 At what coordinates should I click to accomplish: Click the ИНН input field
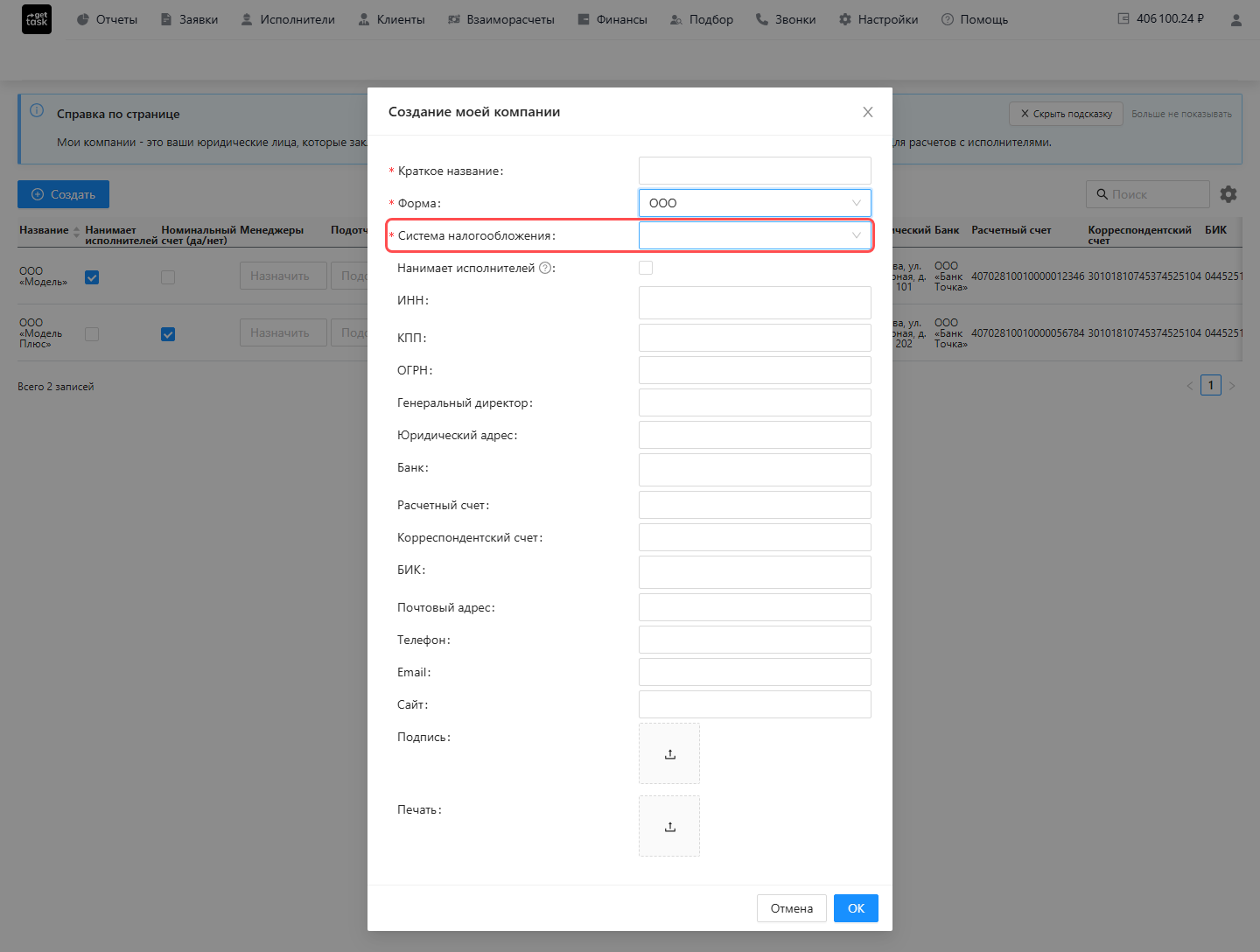755,303
